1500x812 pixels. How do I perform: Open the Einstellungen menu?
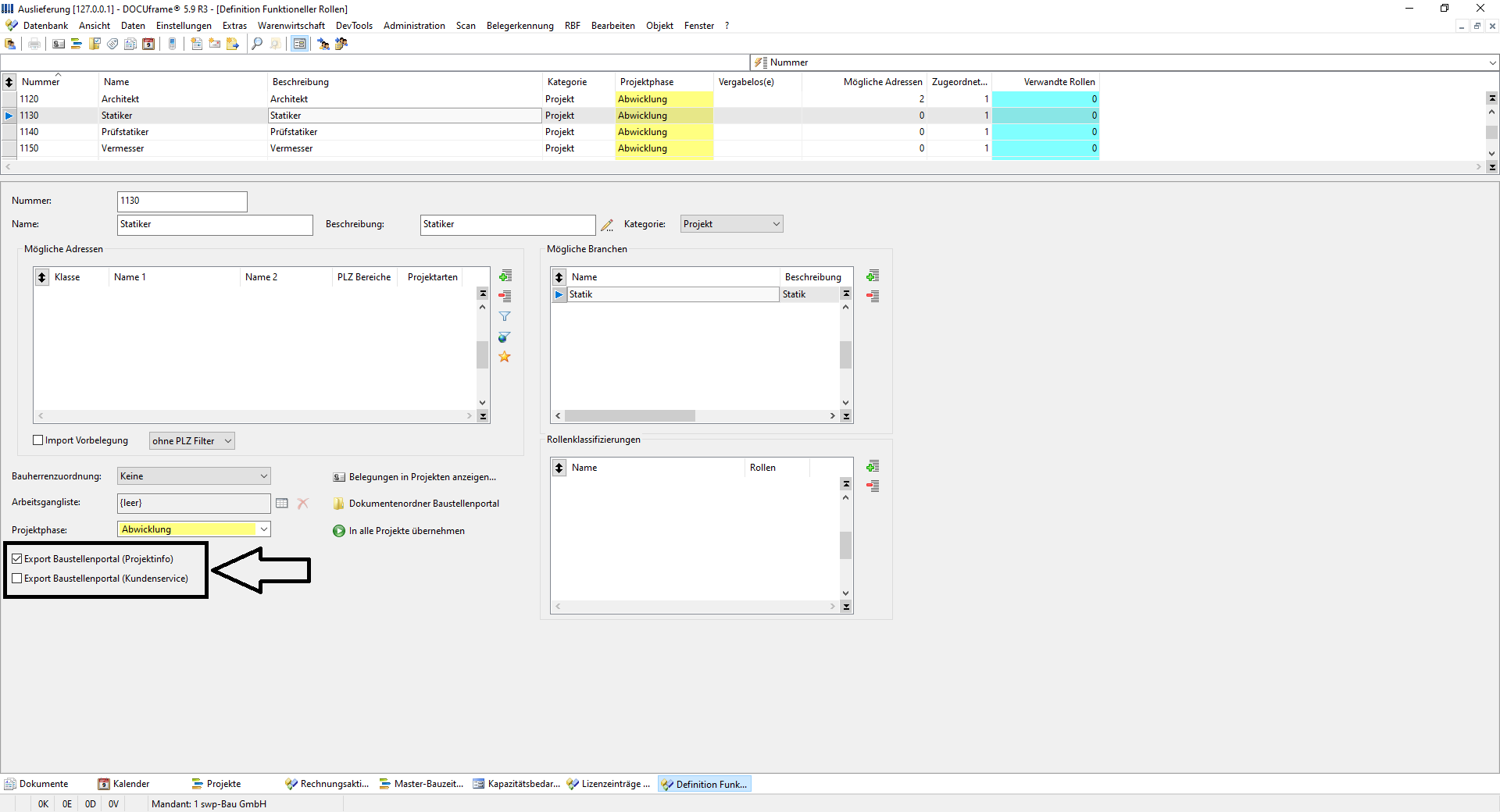(184, 26)
